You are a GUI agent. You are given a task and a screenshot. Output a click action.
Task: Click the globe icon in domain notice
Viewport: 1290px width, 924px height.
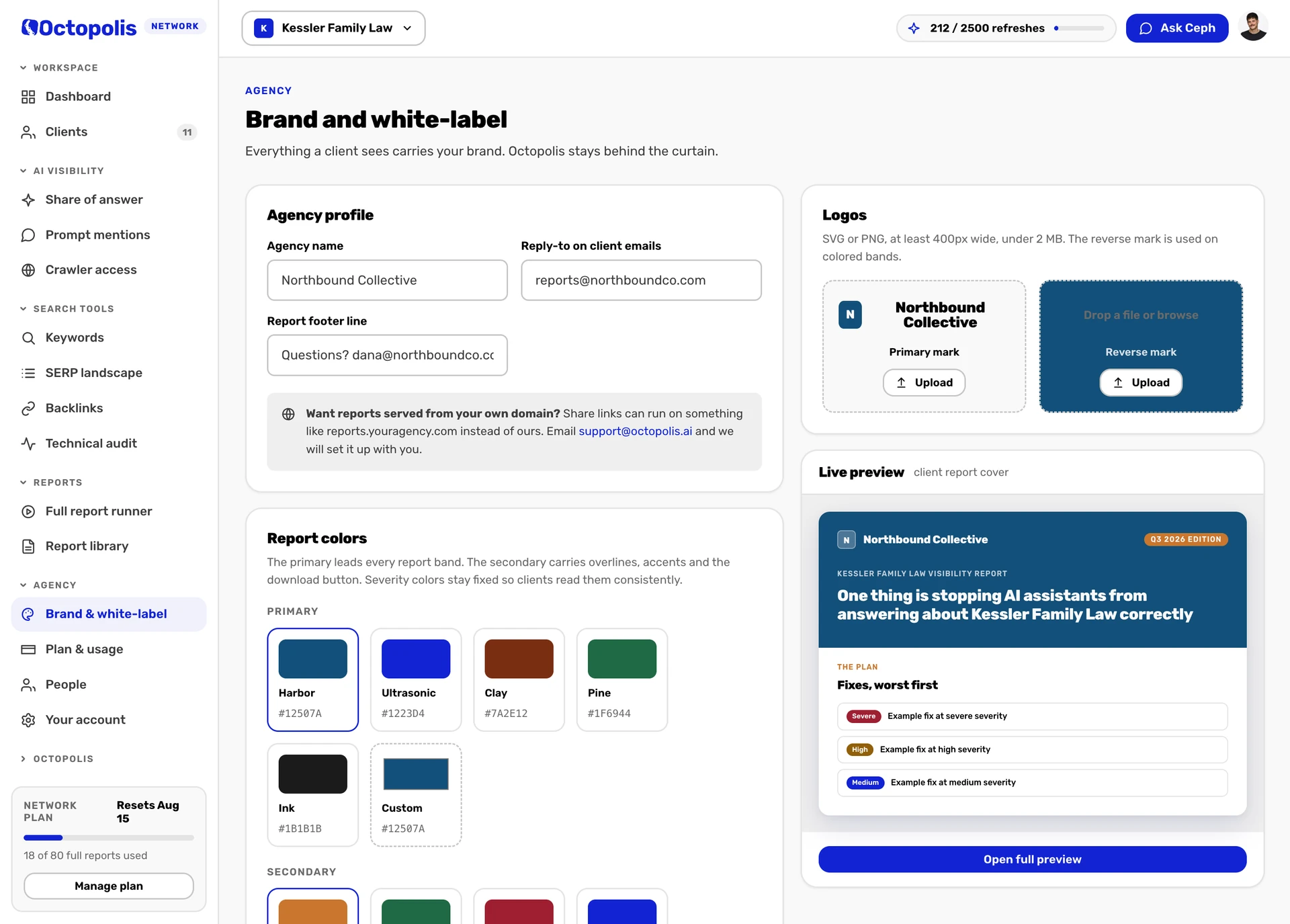pos(288,414)
